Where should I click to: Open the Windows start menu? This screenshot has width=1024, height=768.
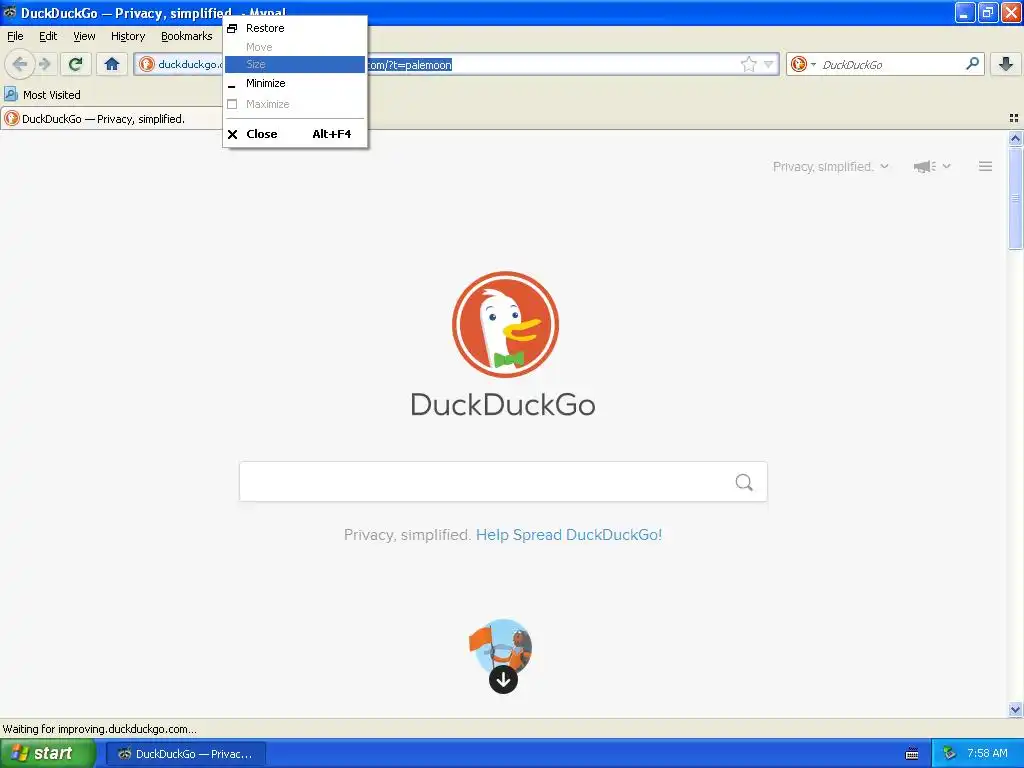pos(47,753)
